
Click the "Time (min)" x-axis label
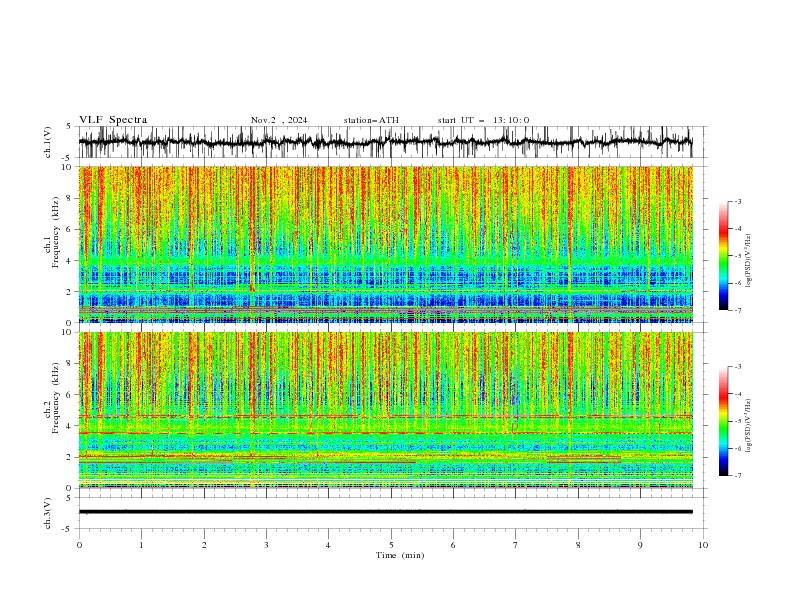400,555
